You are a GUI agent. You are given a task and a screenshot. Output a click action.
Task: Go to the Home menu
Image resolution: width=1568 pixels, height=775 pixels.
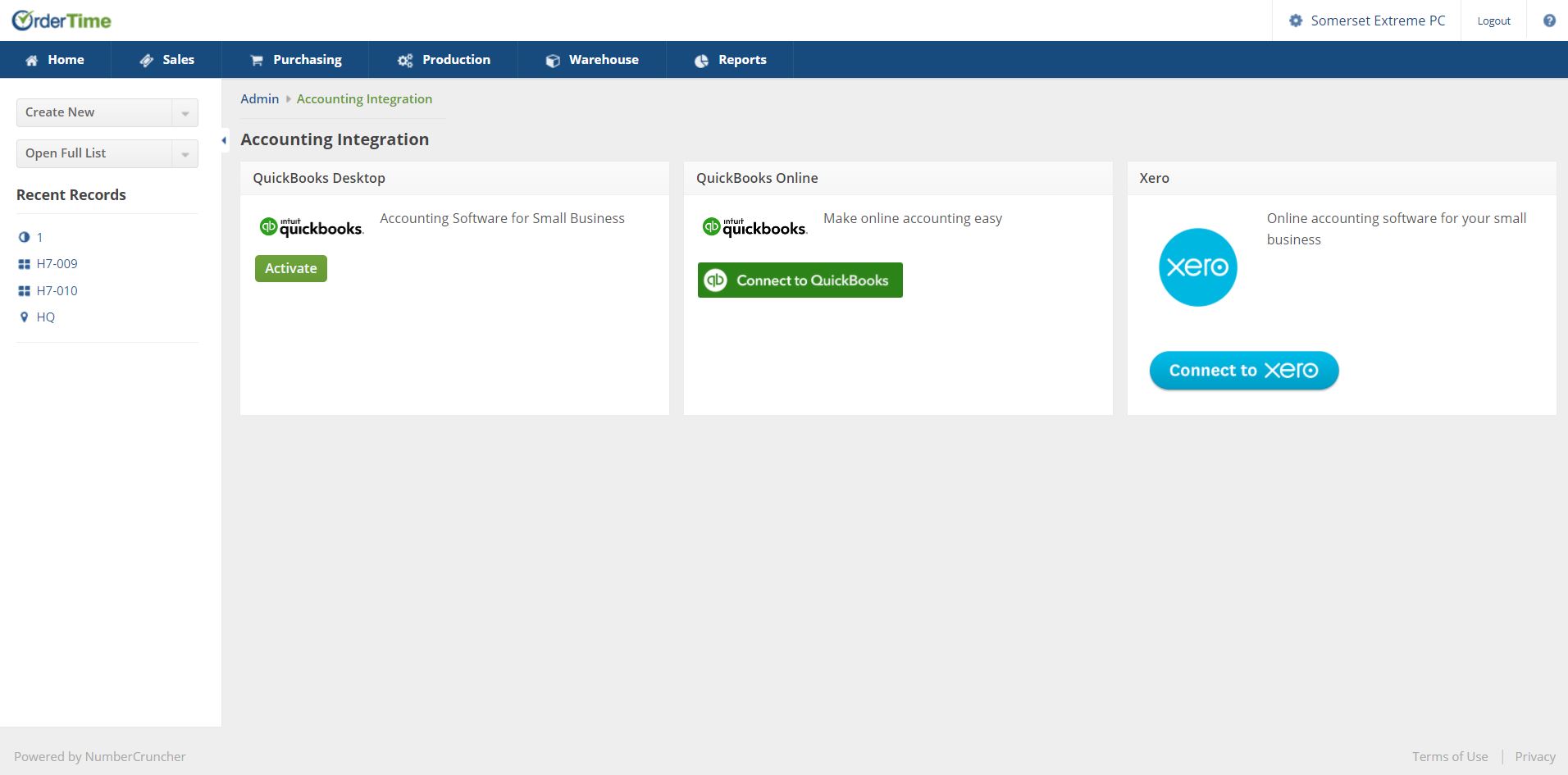click(55, 60)
